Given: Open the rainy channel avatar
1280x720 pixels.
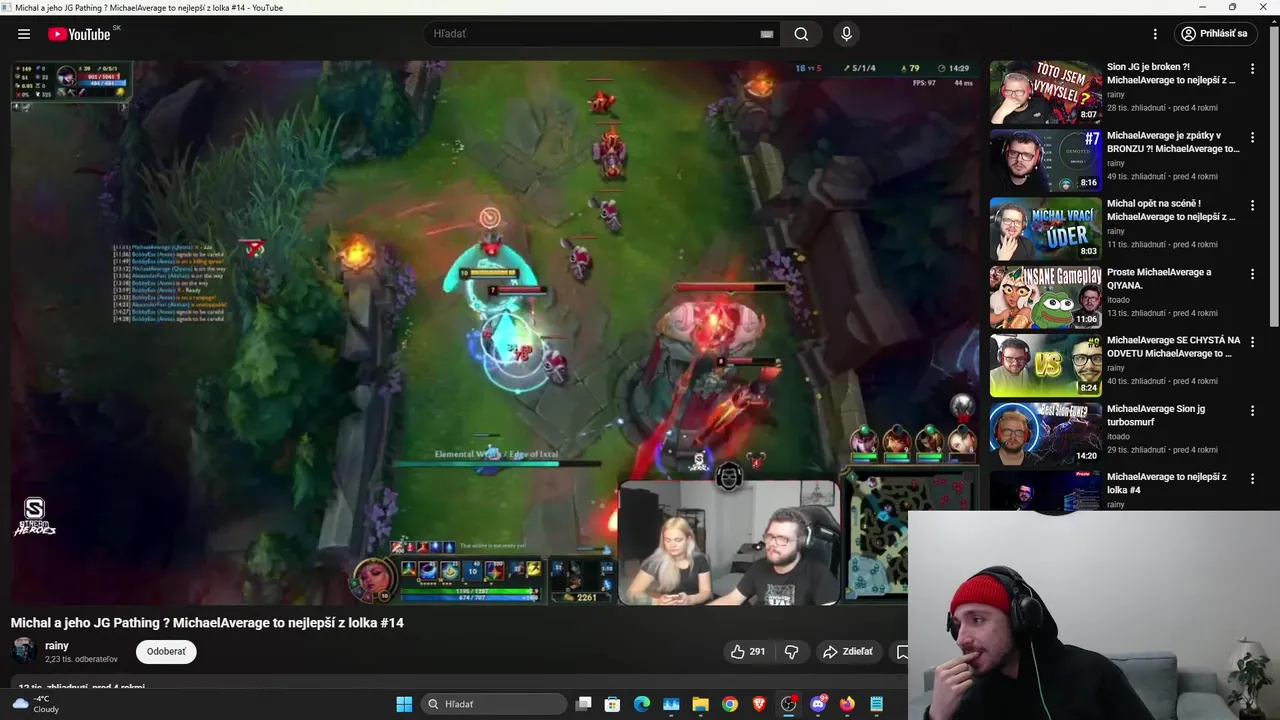Looking at the screenshot, I should tap(24, 651).
